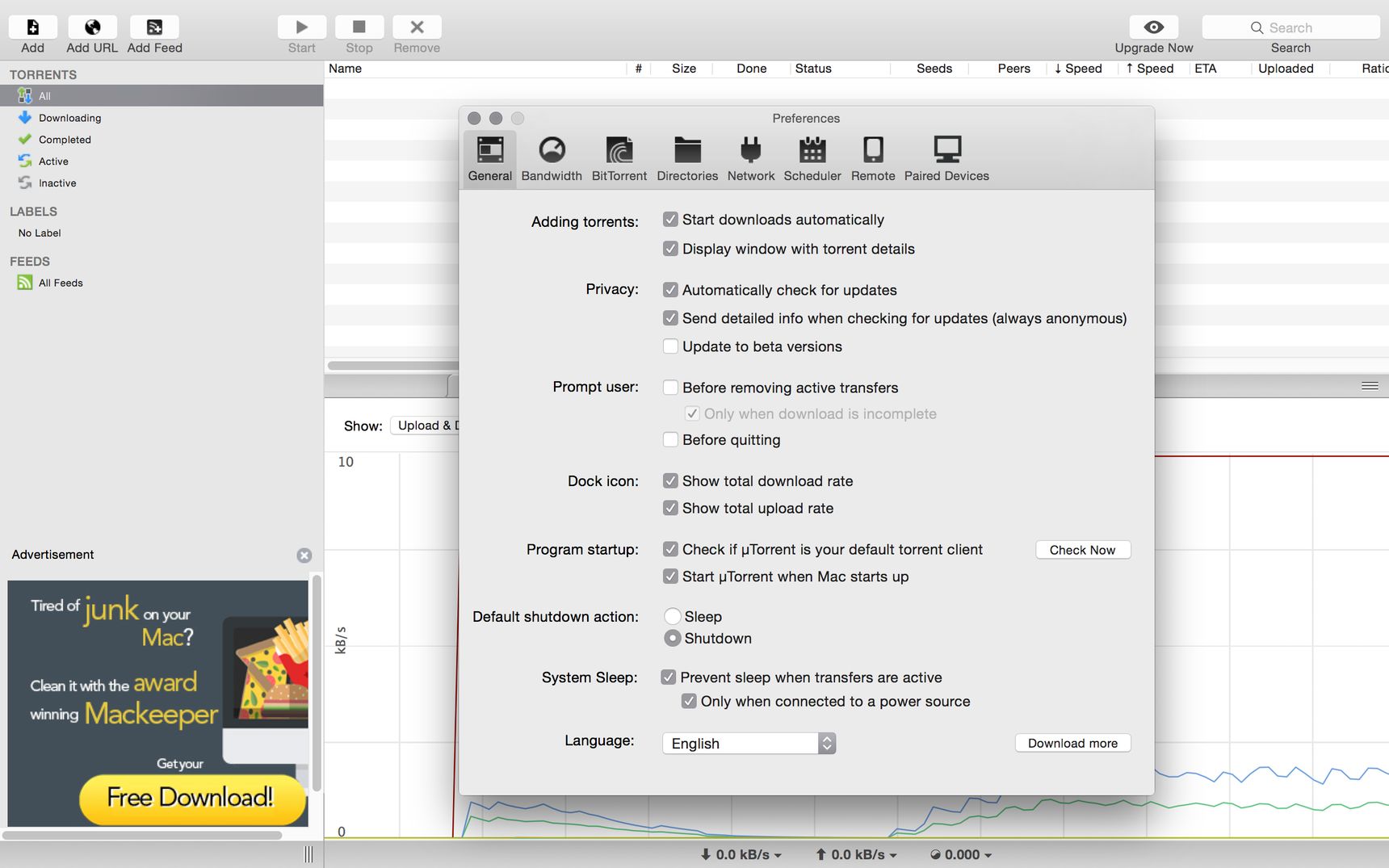The image size is (1389, 868).
Task: Sort torrents by Name column
Action: point(475,69)
